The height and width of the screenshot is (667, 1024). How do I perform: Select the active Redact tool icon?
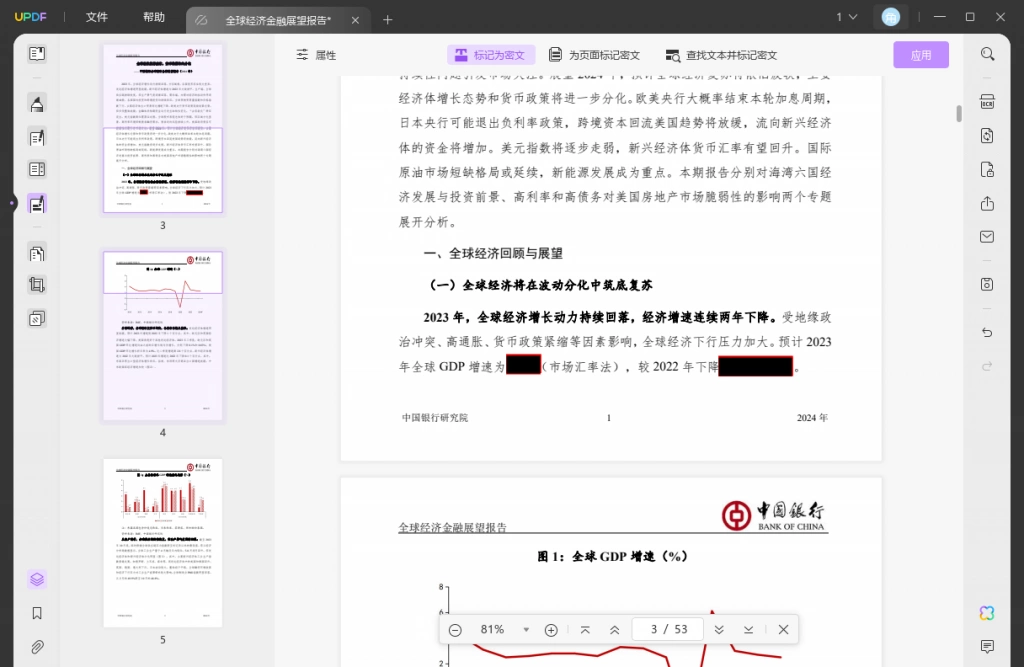pos(37,204)
